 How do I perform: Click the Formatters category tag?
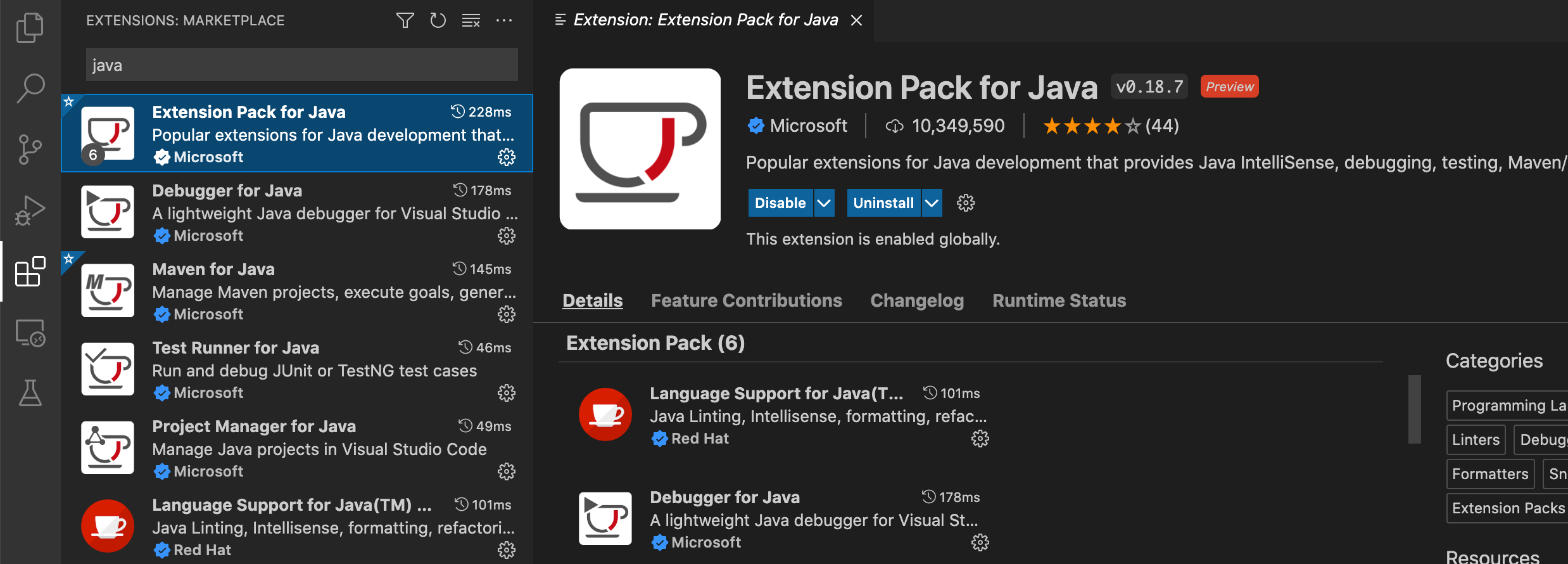coord(1490,474)
